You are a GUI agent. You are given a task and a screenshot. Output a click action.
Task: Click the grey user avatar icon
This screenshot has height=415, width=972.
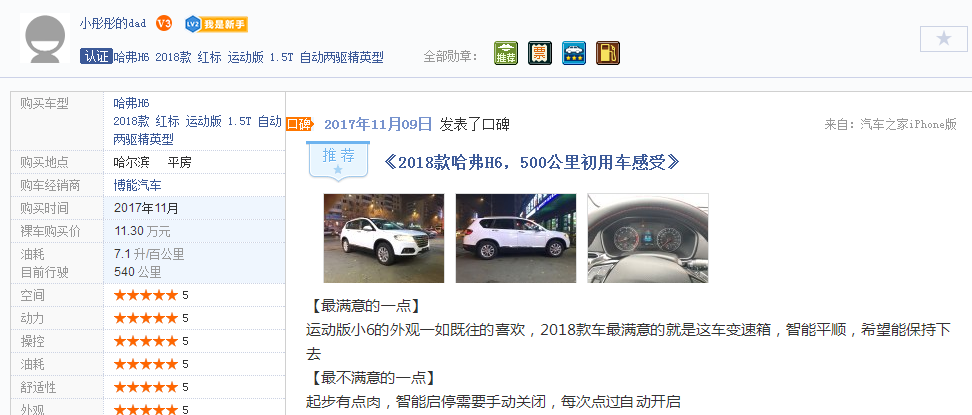click(45, 38)
